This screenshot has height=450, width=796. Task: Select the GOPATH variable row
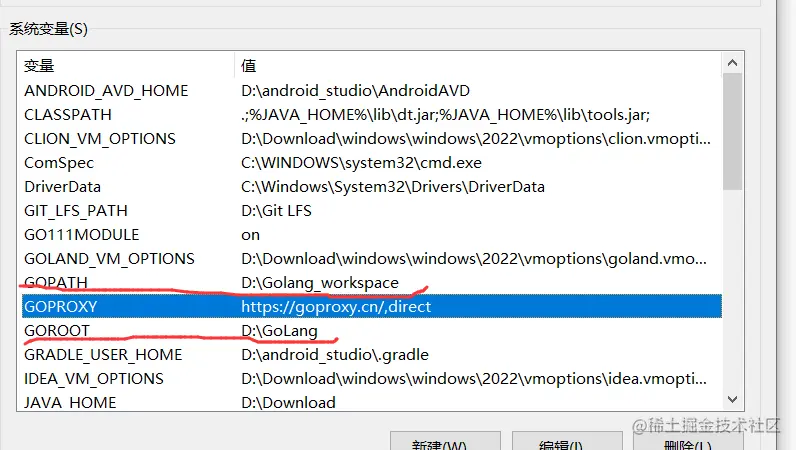pos(372,282)
